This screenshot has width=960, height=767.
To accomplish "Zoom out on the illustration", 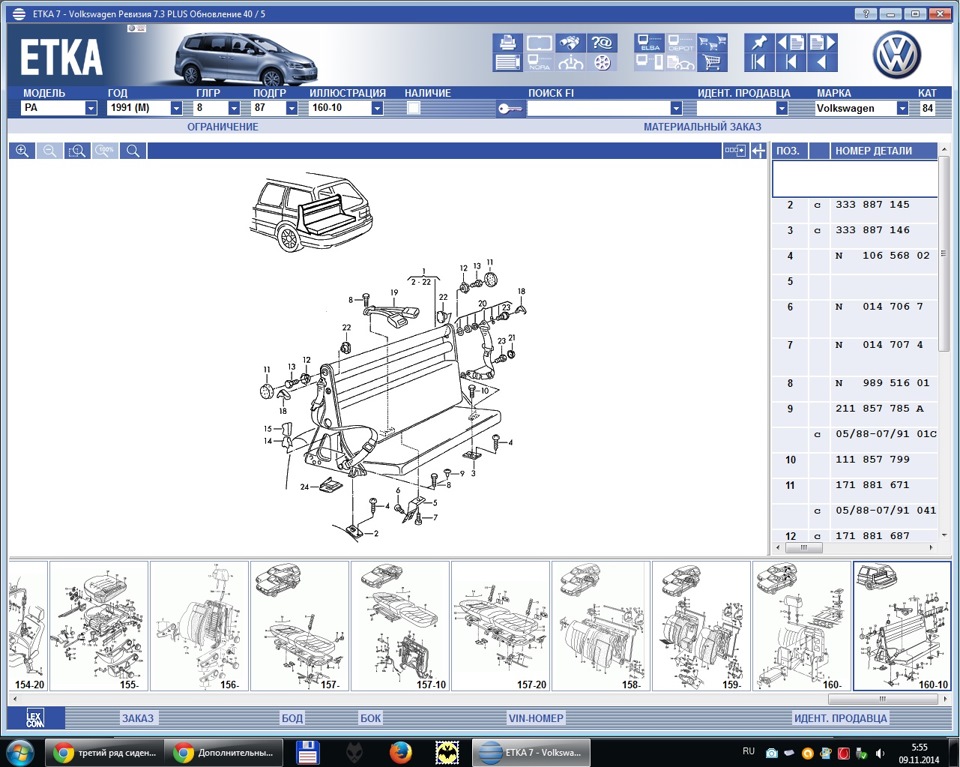I will click(50, 151).
